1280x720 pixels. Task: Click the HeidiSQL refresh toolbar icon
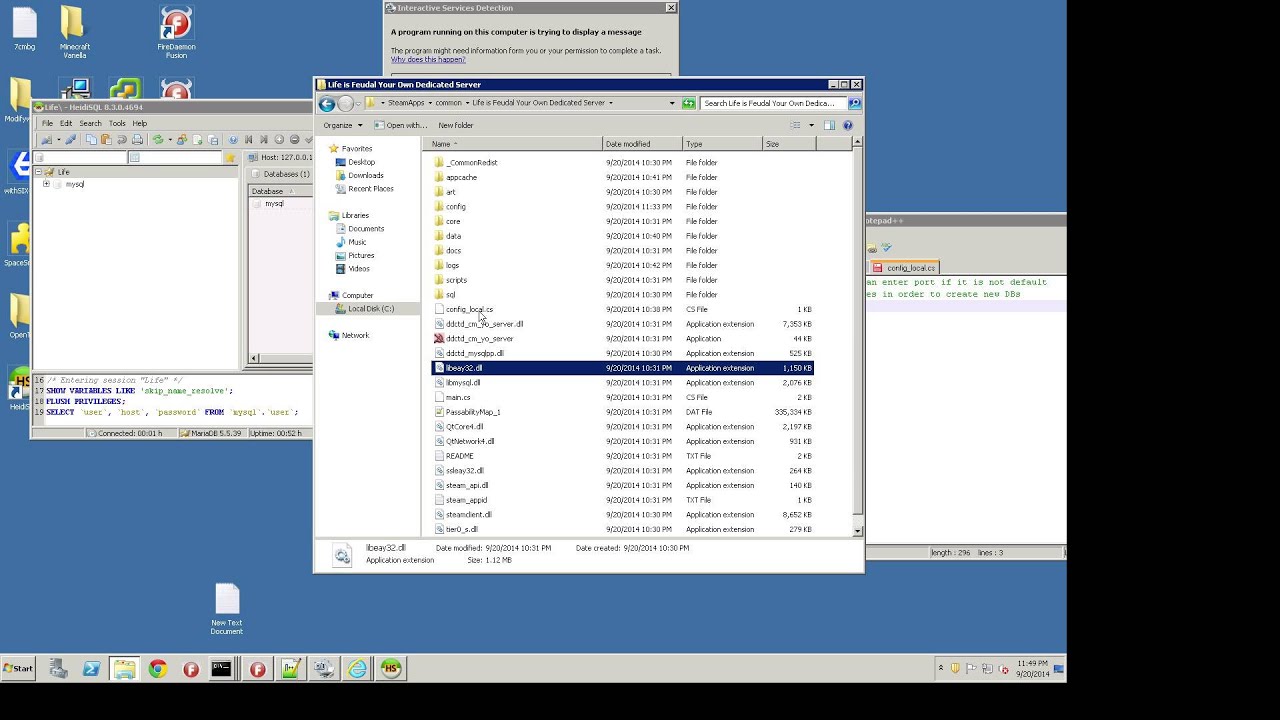click(158, 140)
